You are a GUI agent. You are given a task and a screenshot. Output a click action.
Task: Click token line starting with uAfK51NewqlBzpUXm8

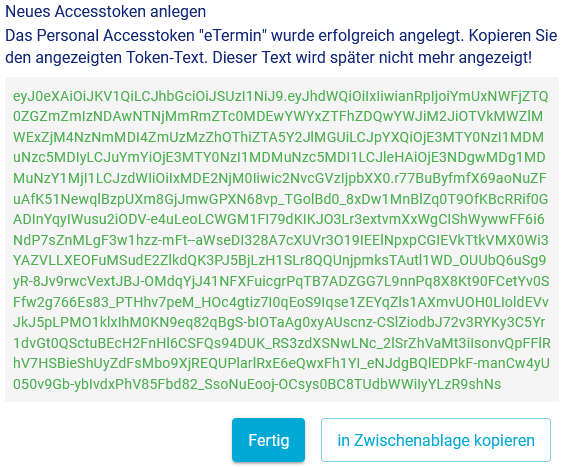[x=281, y=199]
